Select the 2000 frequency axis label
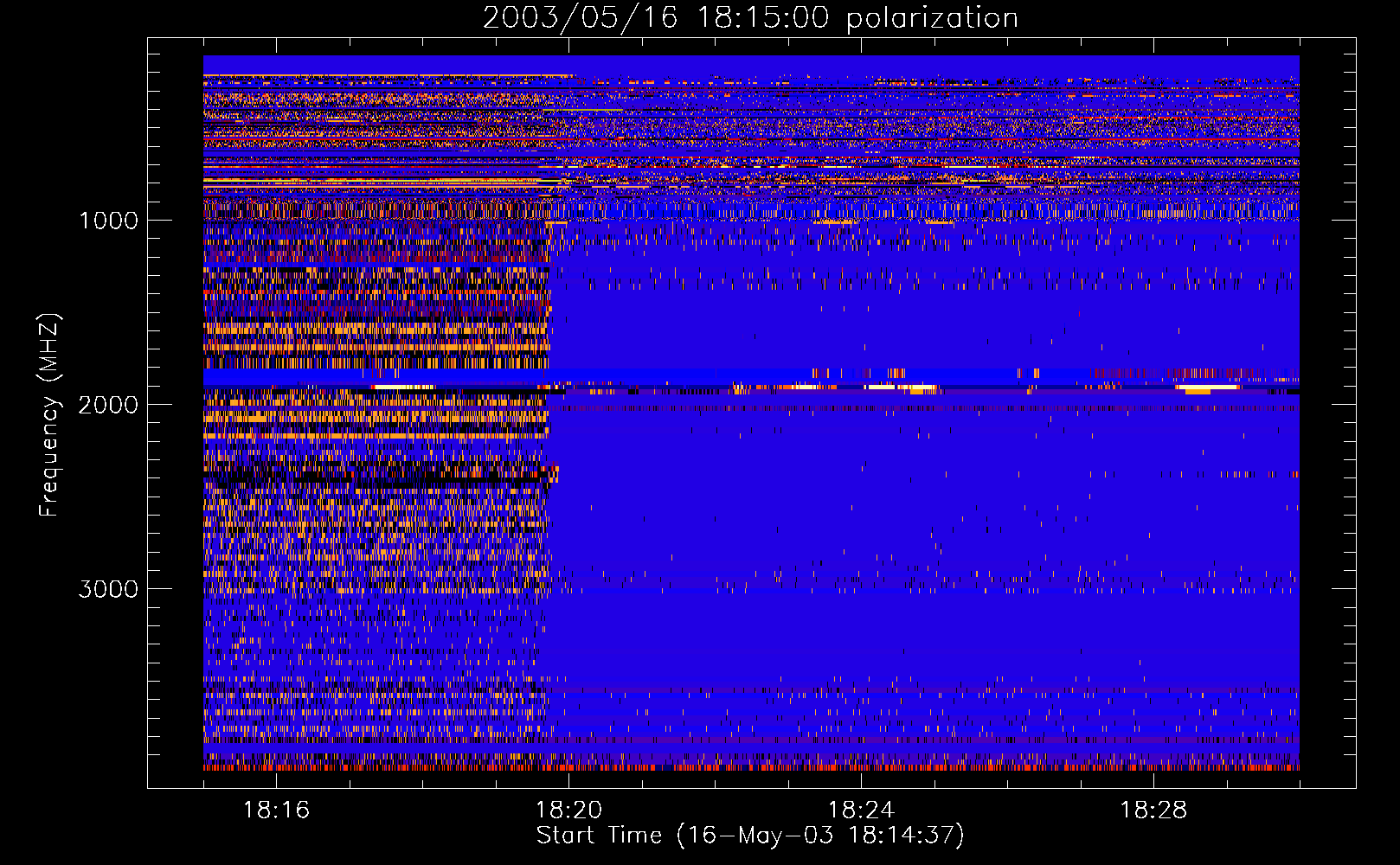1400x865 pixels. [108, 405]
